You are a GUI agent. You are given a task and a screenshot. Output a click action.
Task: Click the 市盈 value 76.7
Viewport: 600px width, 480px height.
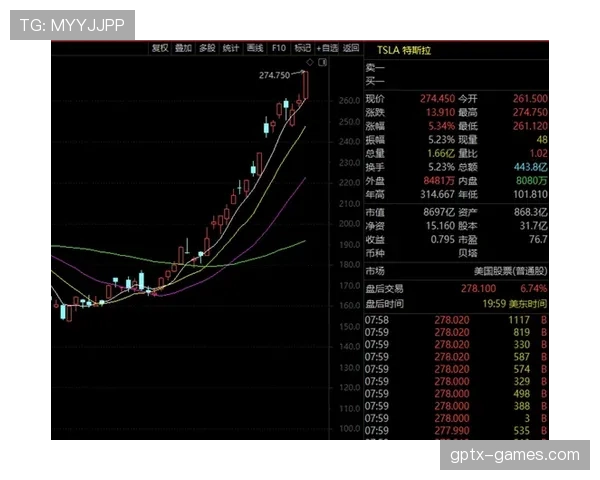pyautogui.click(x=538, y=240)
